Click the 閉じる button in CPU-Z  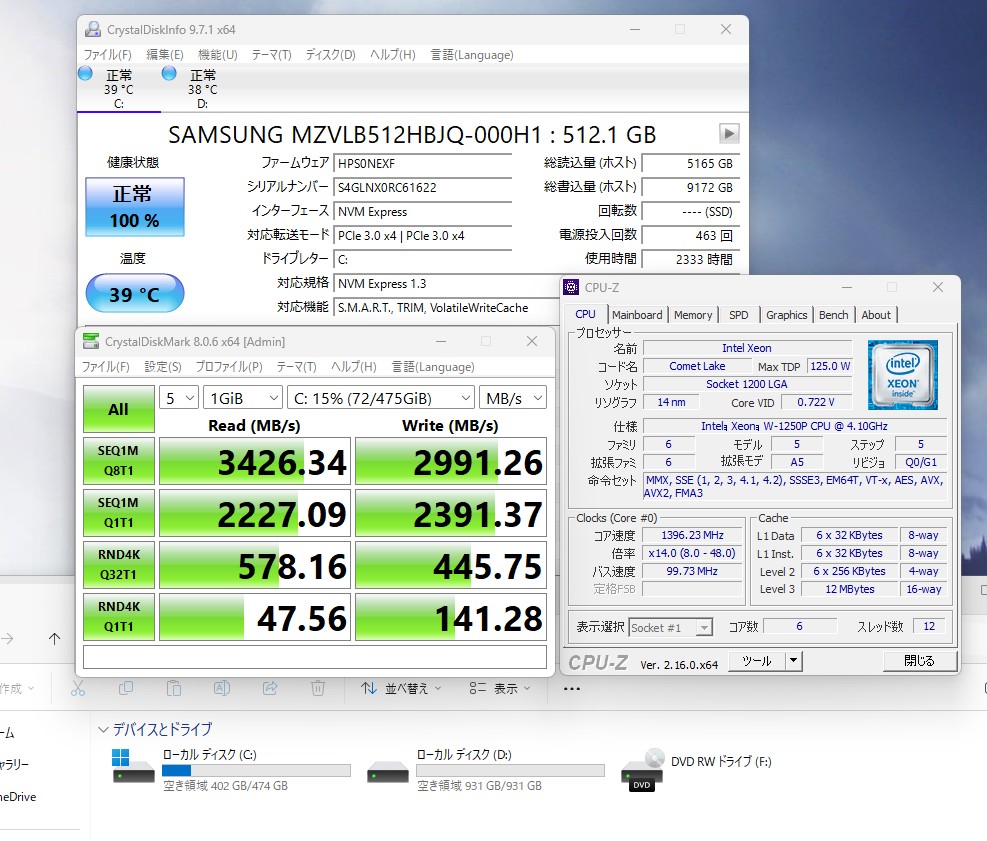[x=920, y=660]
